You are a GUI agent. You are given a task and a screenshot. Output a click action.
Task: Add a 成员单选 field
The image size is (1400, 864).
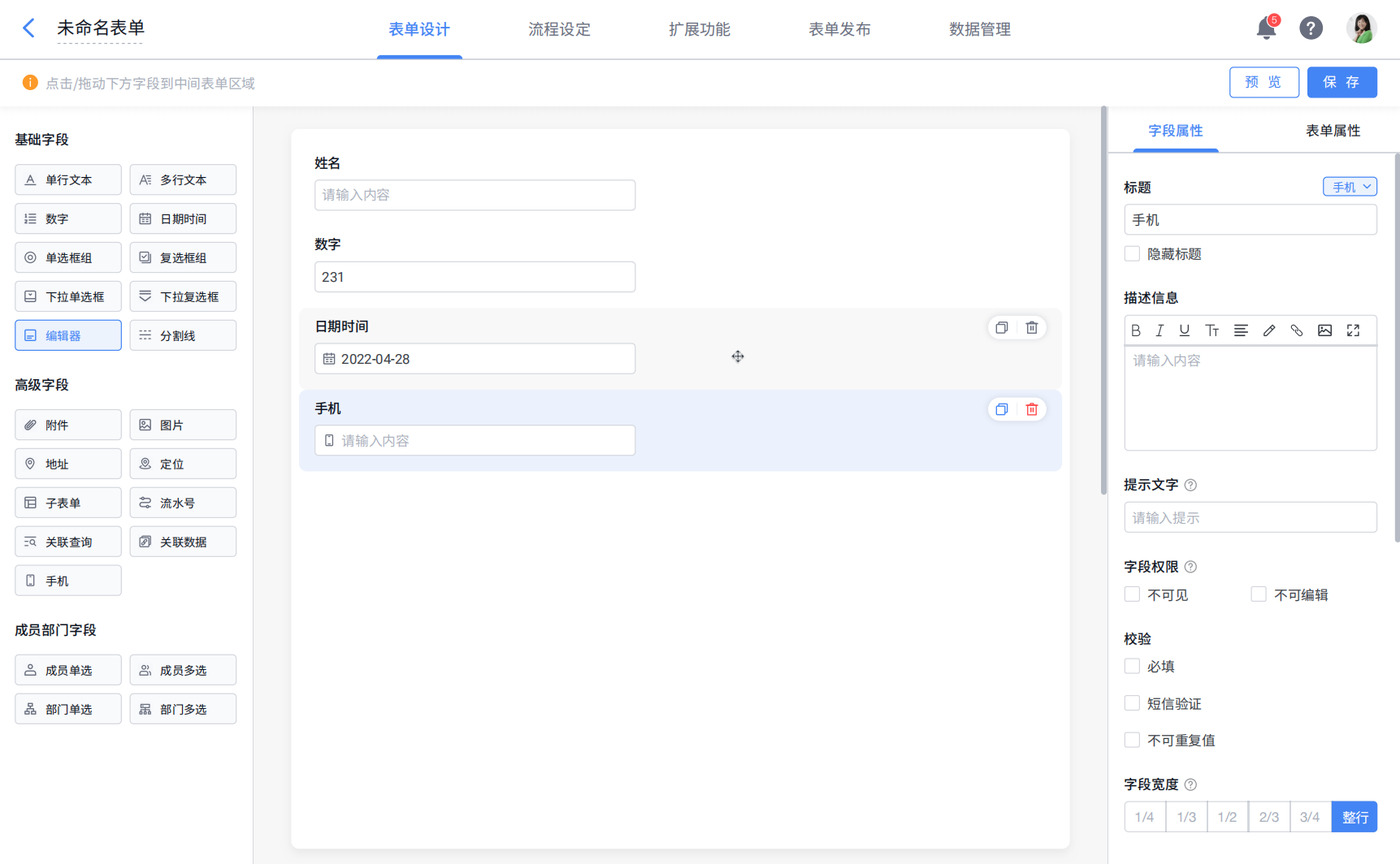coord(68,670)
